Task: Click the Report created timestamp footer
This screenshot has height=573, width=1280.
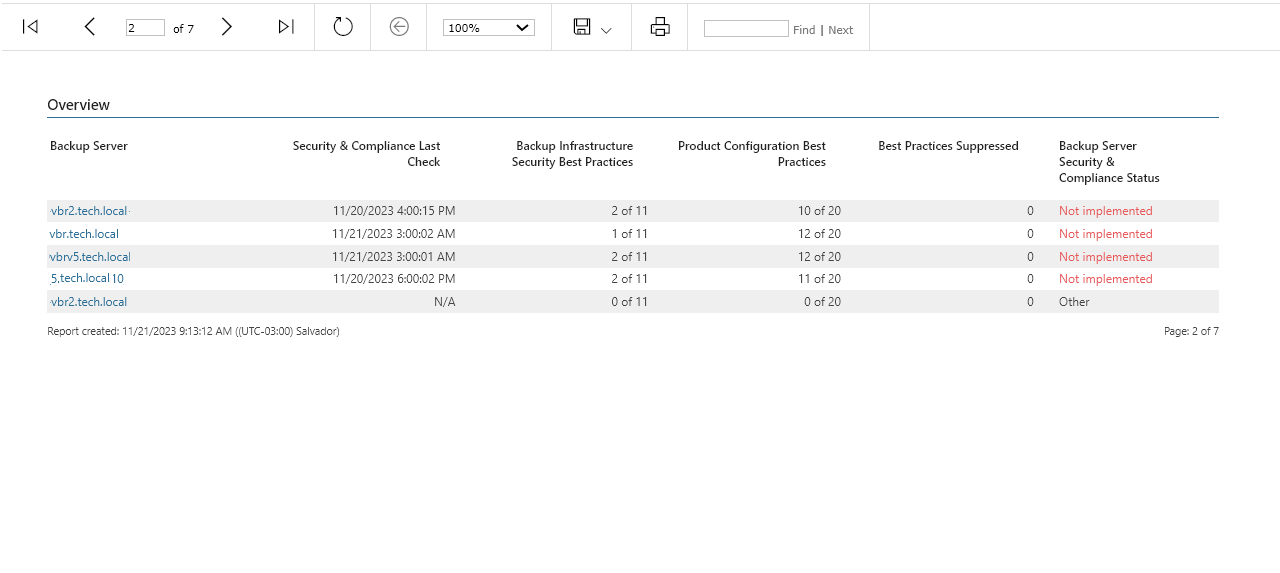Action: tap(193, 331)
